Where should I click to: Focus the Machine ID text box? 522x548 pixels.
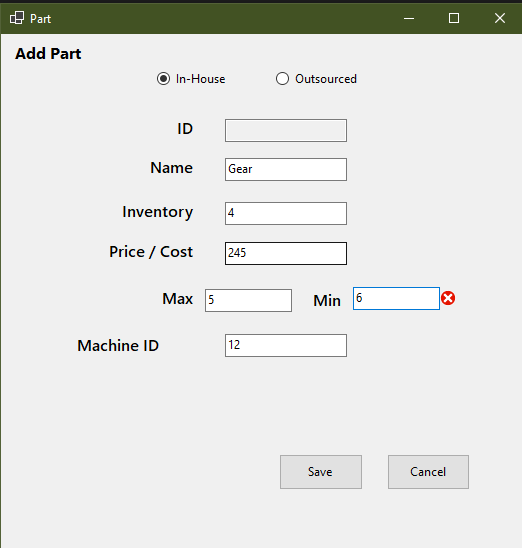click(286, 345)
